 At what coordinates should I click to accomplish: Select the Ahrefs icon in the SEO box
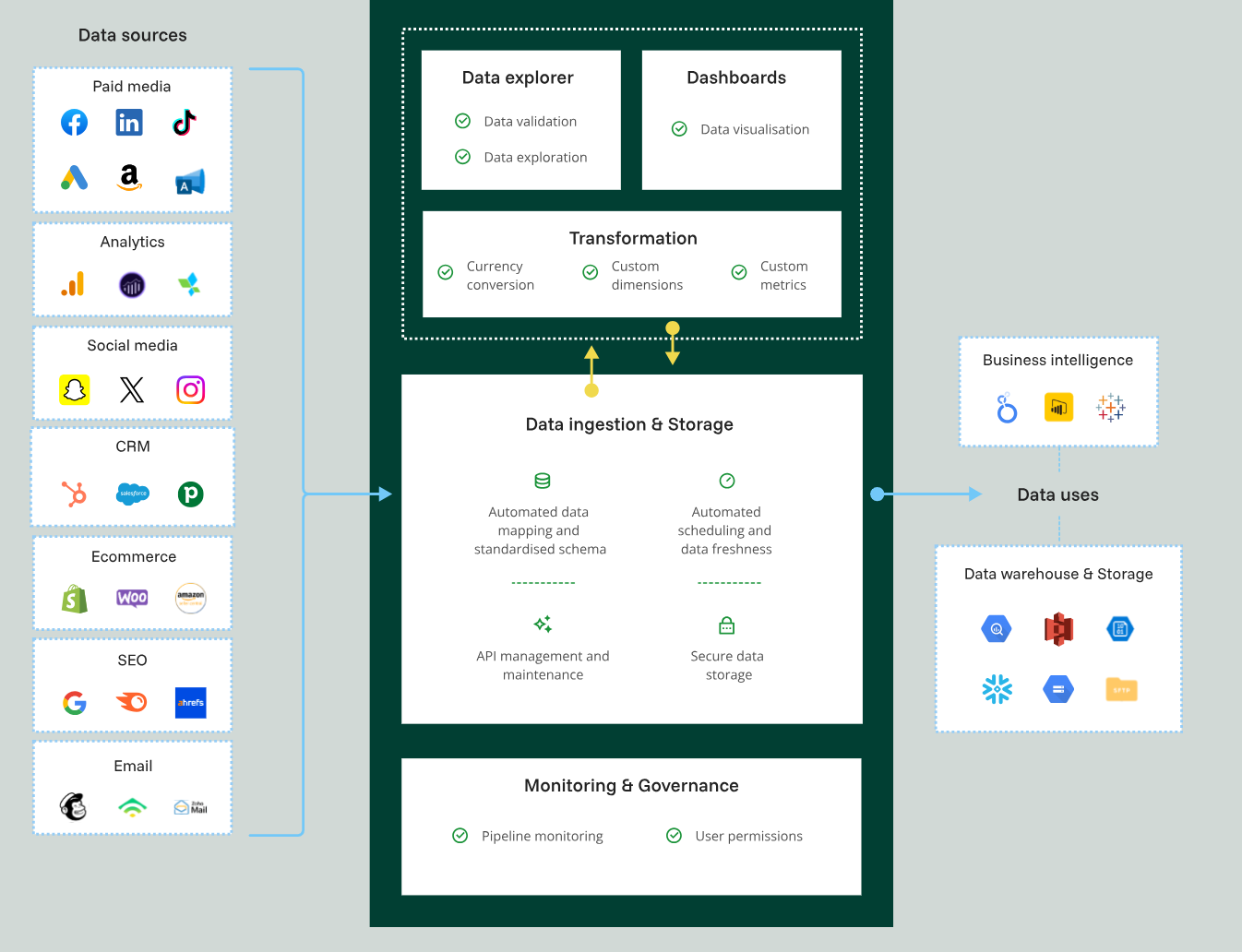[190, 702]
